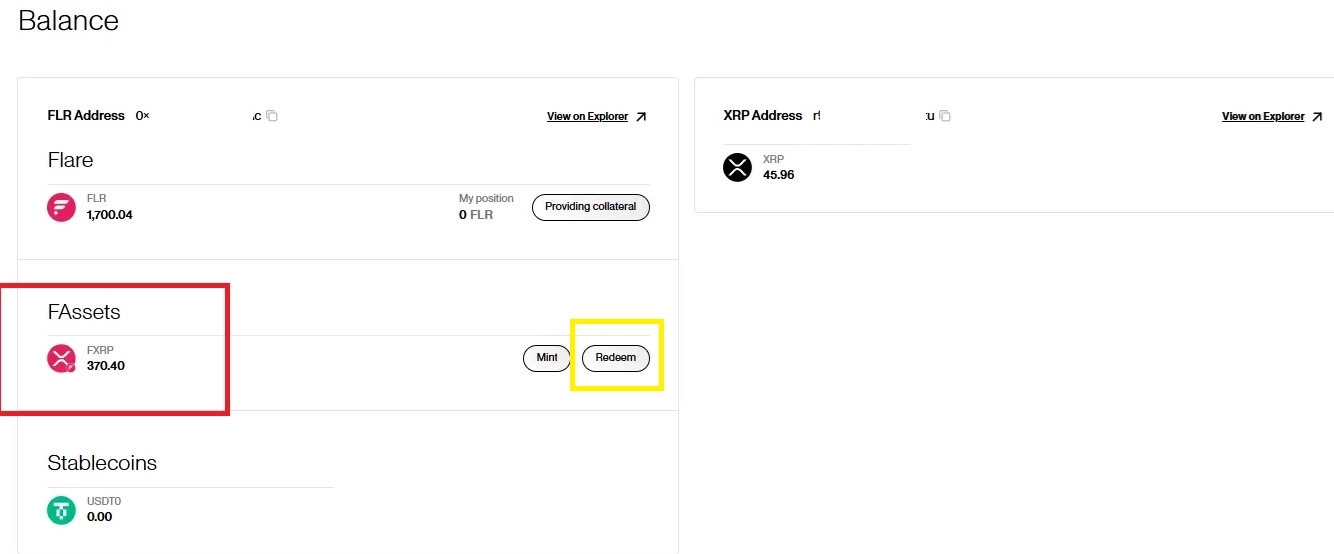Select the XRP balance value 45.96
Image resolution: width=1334 pixels, height=554 pixels.
[779, 174]
